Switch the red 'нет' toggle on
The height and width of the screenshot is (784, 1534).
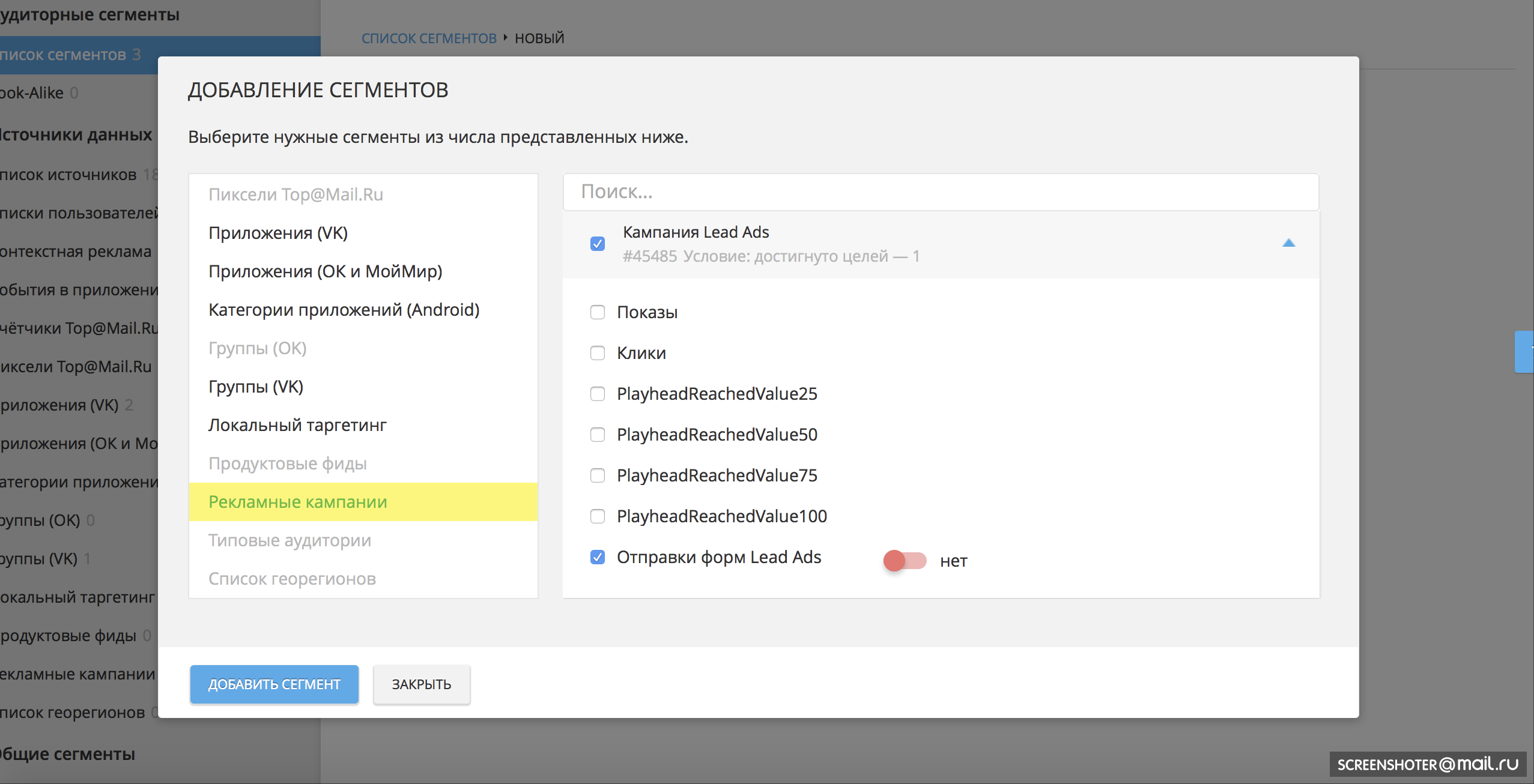pyautogui.click(x=905, y=561)
